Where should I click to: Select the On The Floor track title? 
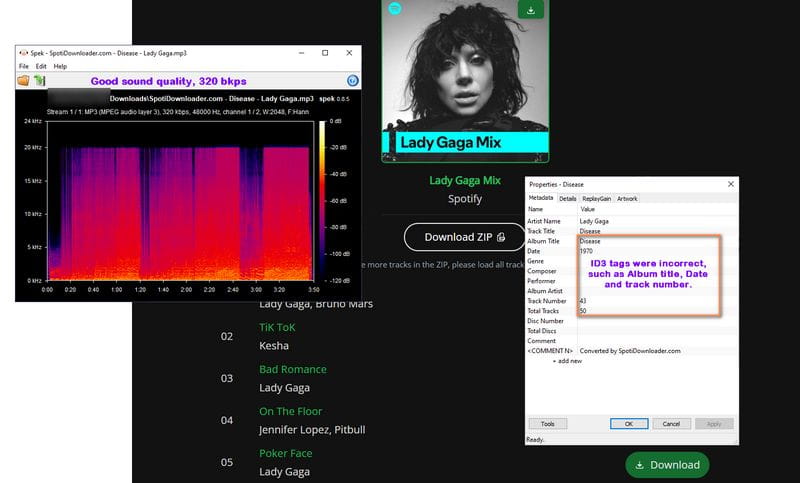click(x=290, y=411)
